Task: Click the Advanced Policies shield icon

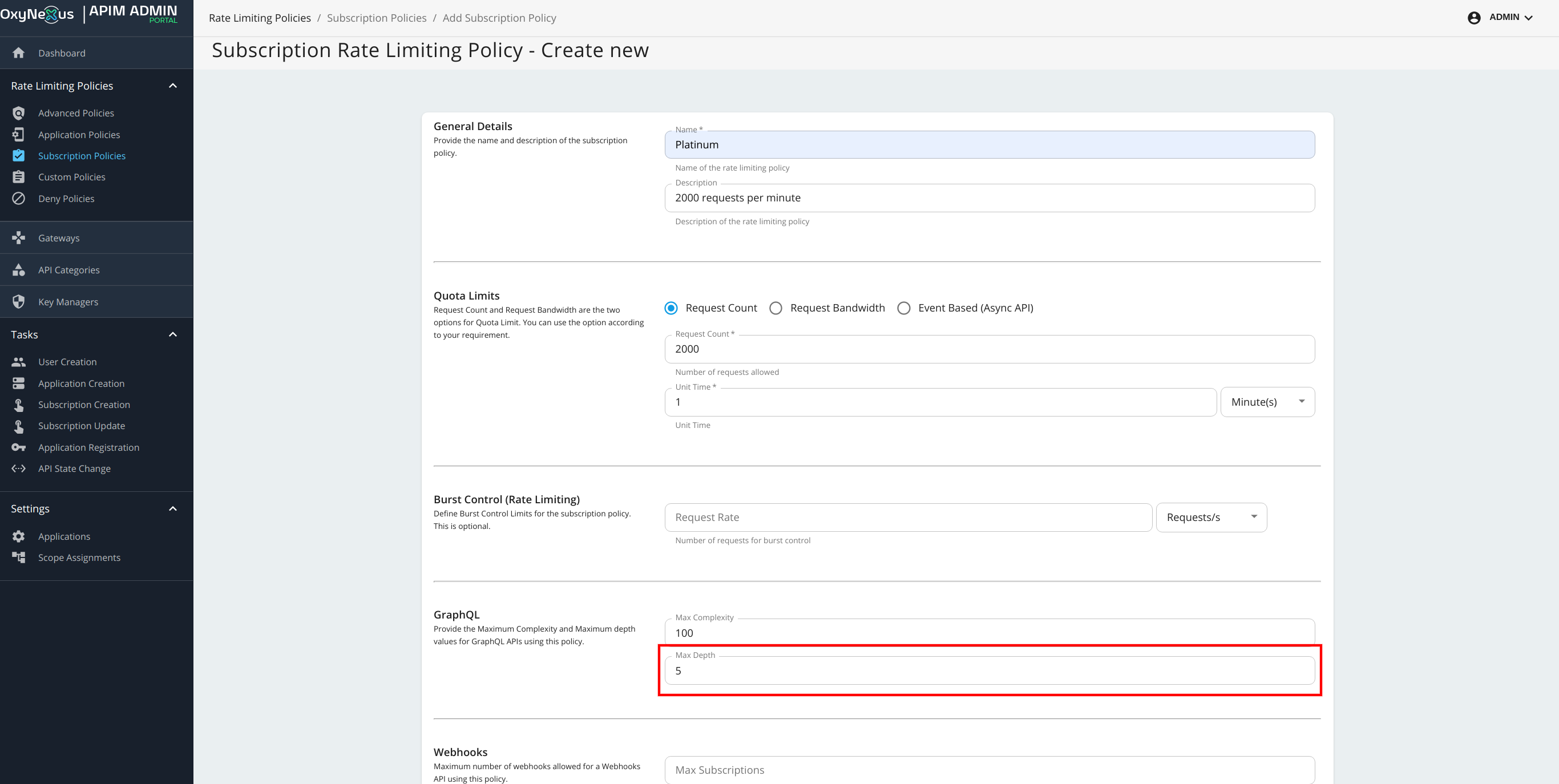Action: [18, 113]
